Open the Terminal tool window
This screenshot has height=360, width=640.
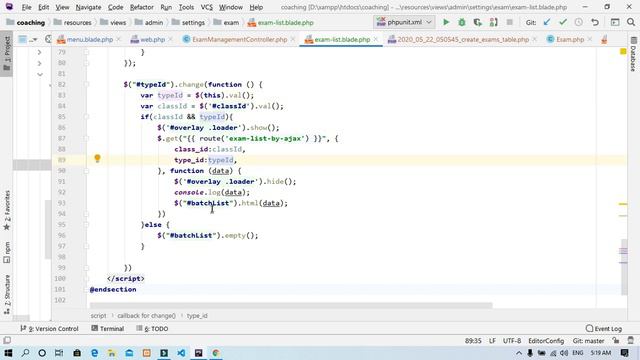point(108,329)
